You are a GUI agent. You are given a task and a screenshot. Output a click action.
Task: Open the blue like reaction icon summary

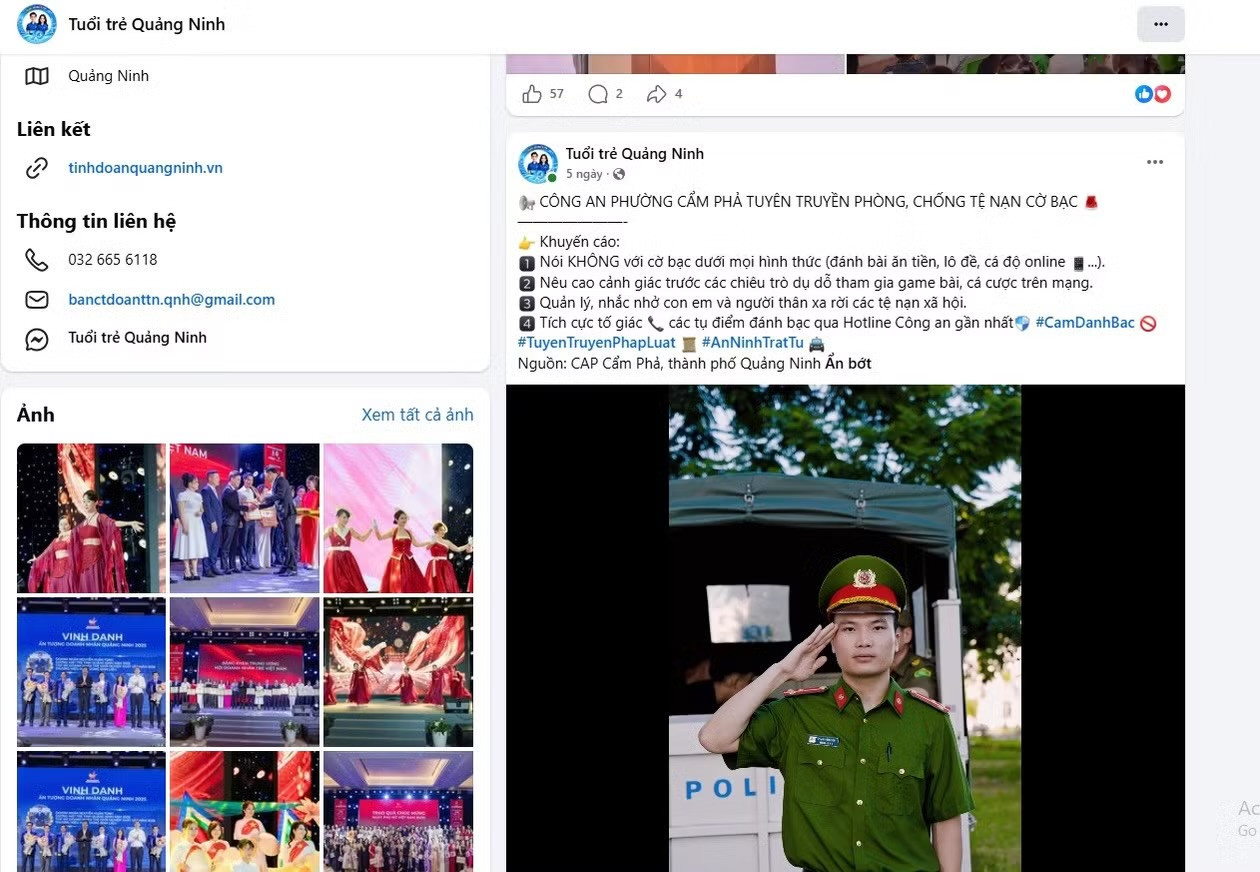click(1144, 94)
